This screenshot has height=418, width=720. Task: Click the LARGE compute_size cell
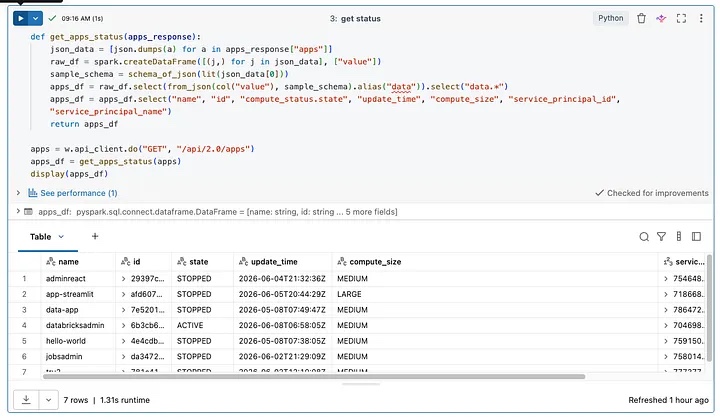point(495,294)
